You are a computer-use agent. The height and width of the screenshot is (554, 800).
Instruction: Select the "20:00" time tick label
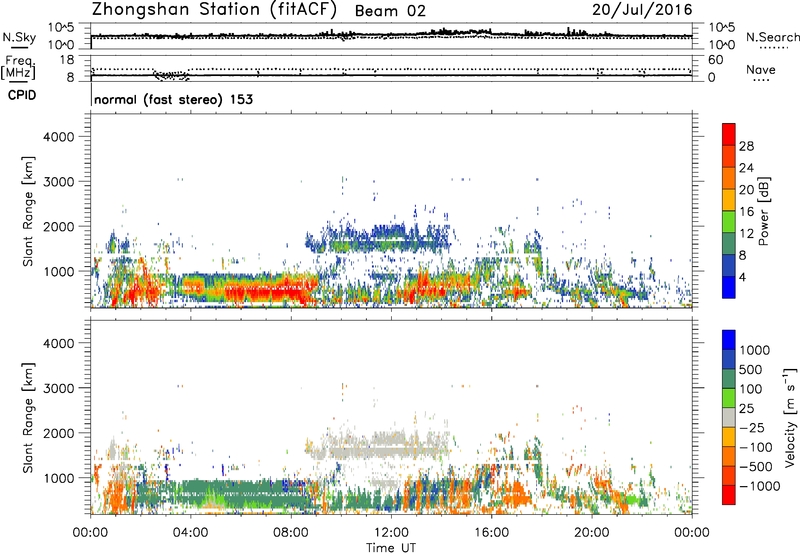pos(592,533)
